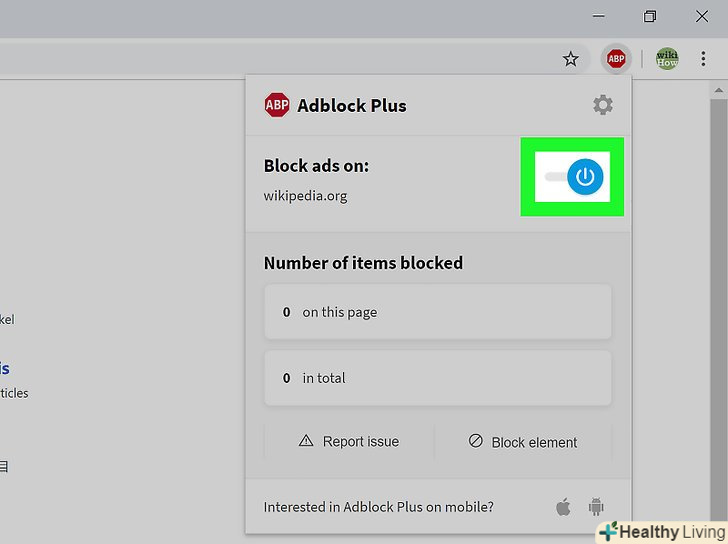Image resolution: width=728 pixels, height=544 pixels.
Task: Click the ABP extension icon in toolbar
Action: tap(616, 59)
